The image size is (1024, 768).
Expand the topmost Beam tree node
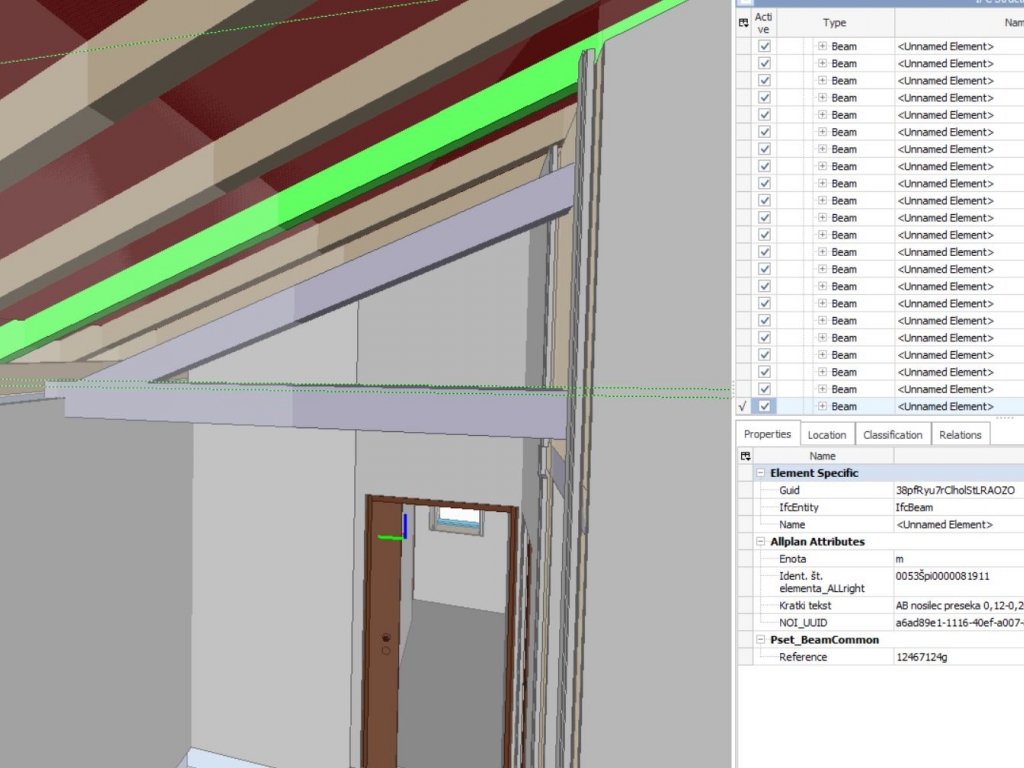click(x=822, y=46)
